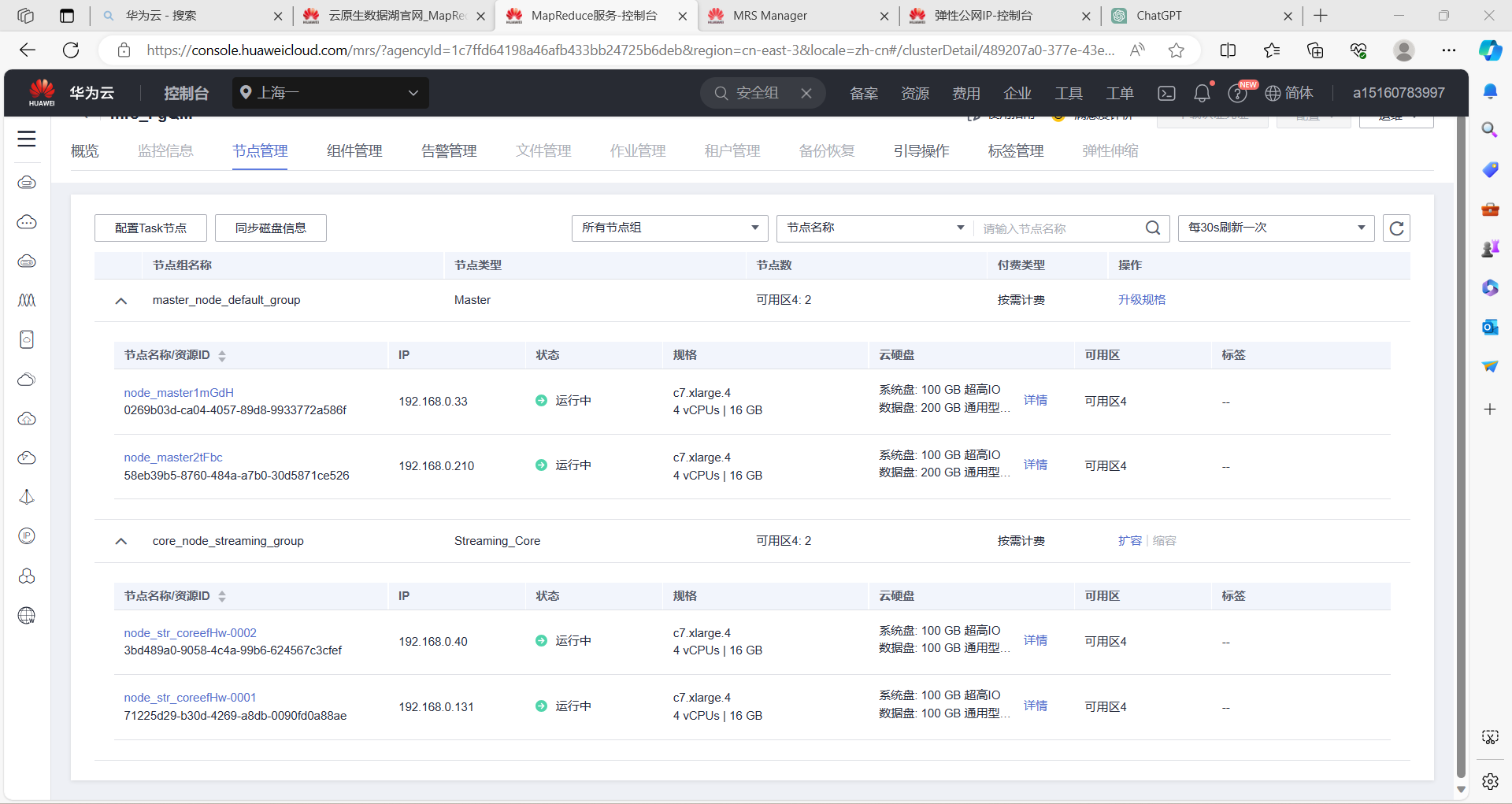
Task: View 详情 for the node_master1mGdH disks
Action: (x=1036, y=400)
